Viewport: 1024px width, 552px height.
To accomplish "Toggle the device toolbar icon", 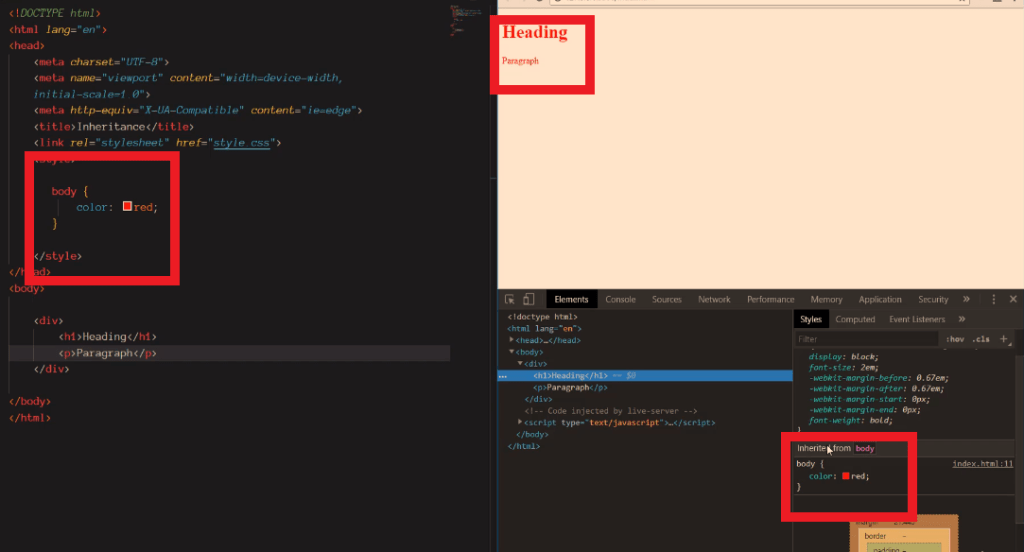I will 528,299.
